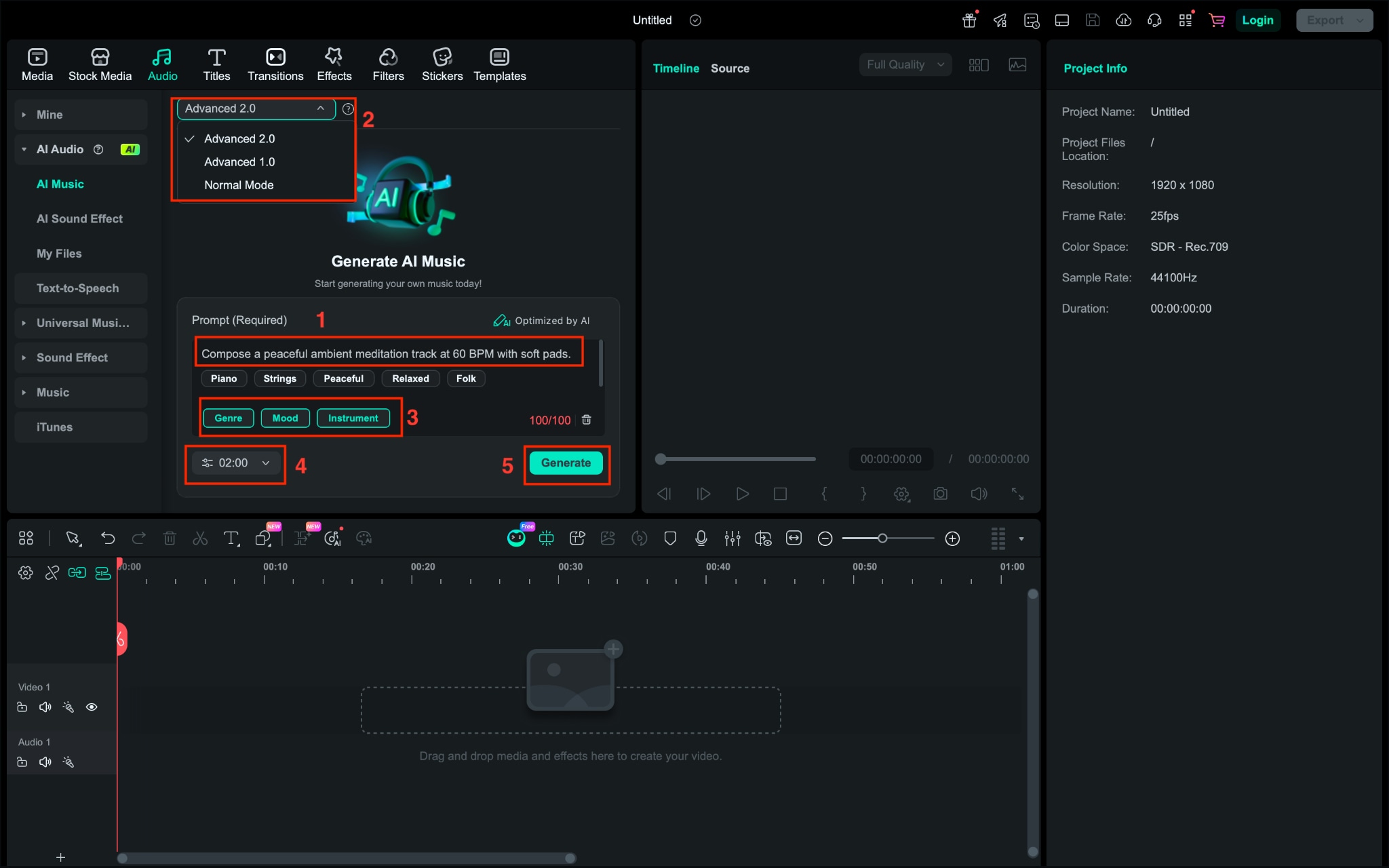Viewport: 1389px width, 868px height.
Task: Choose Normal Mode from dropdown
Action: click(239, 185)
